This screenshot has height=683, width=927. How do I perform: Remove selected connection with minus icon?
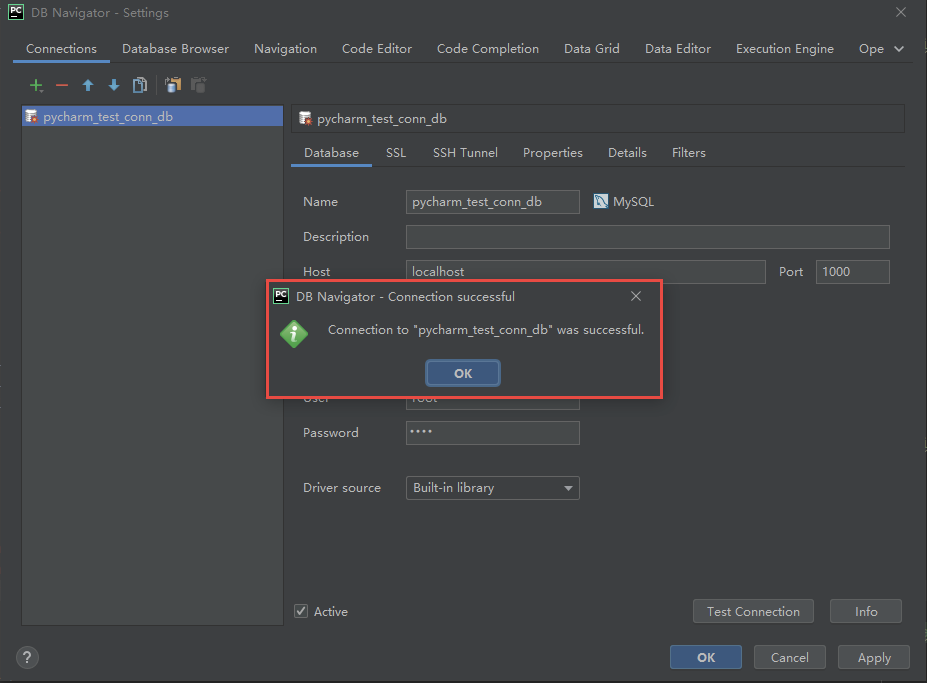click(x=62, y=86)
